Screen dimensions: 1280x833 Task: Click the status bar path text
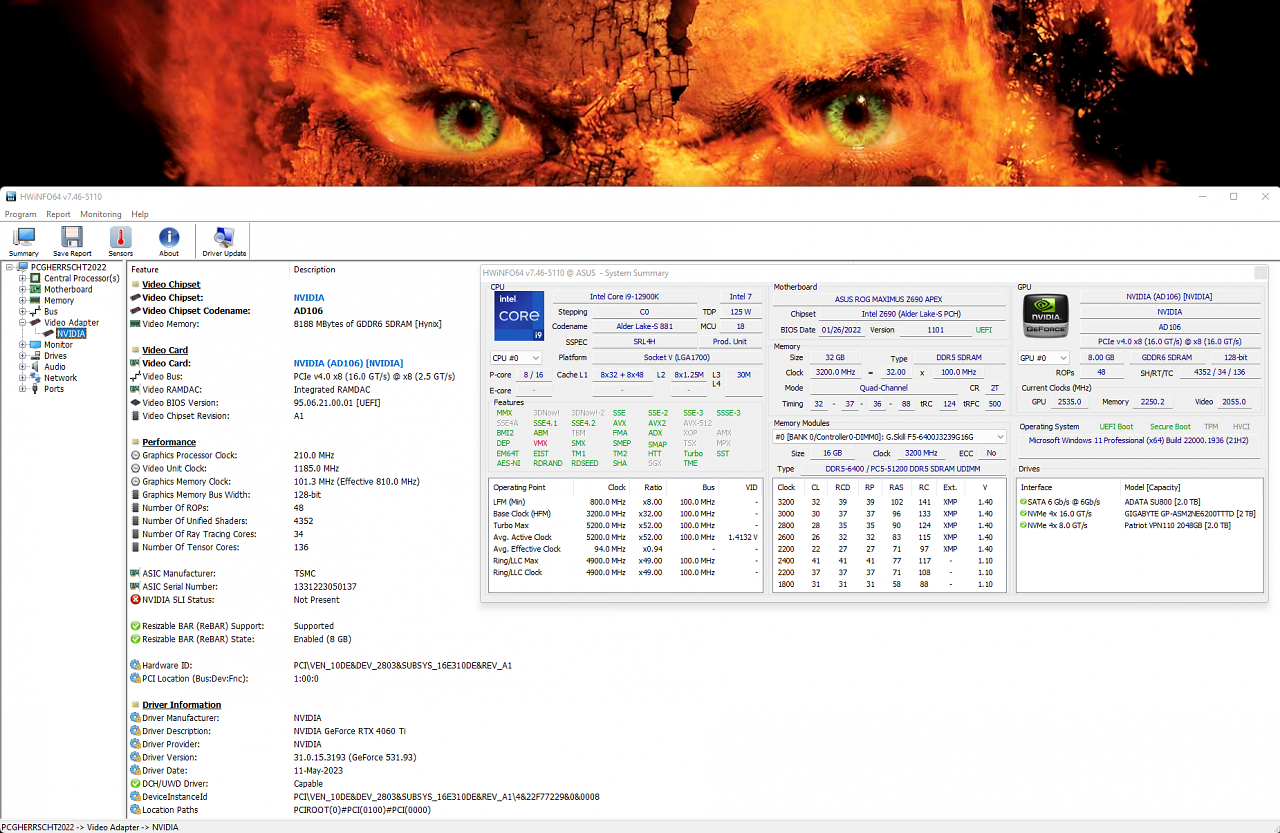(90, 827)
